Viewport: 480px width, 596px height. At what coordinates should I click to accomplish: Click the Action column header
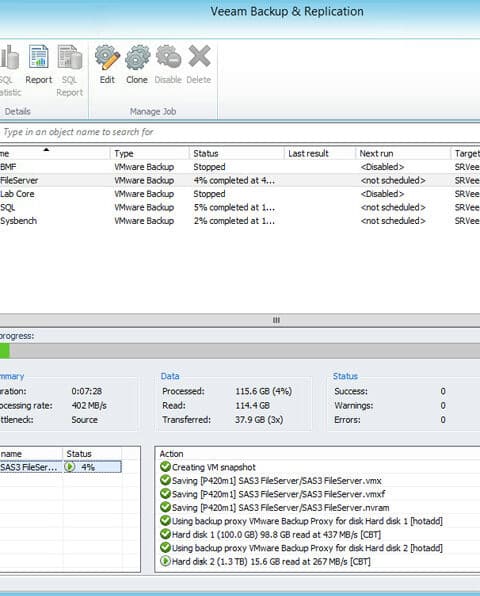pos(171,453)
